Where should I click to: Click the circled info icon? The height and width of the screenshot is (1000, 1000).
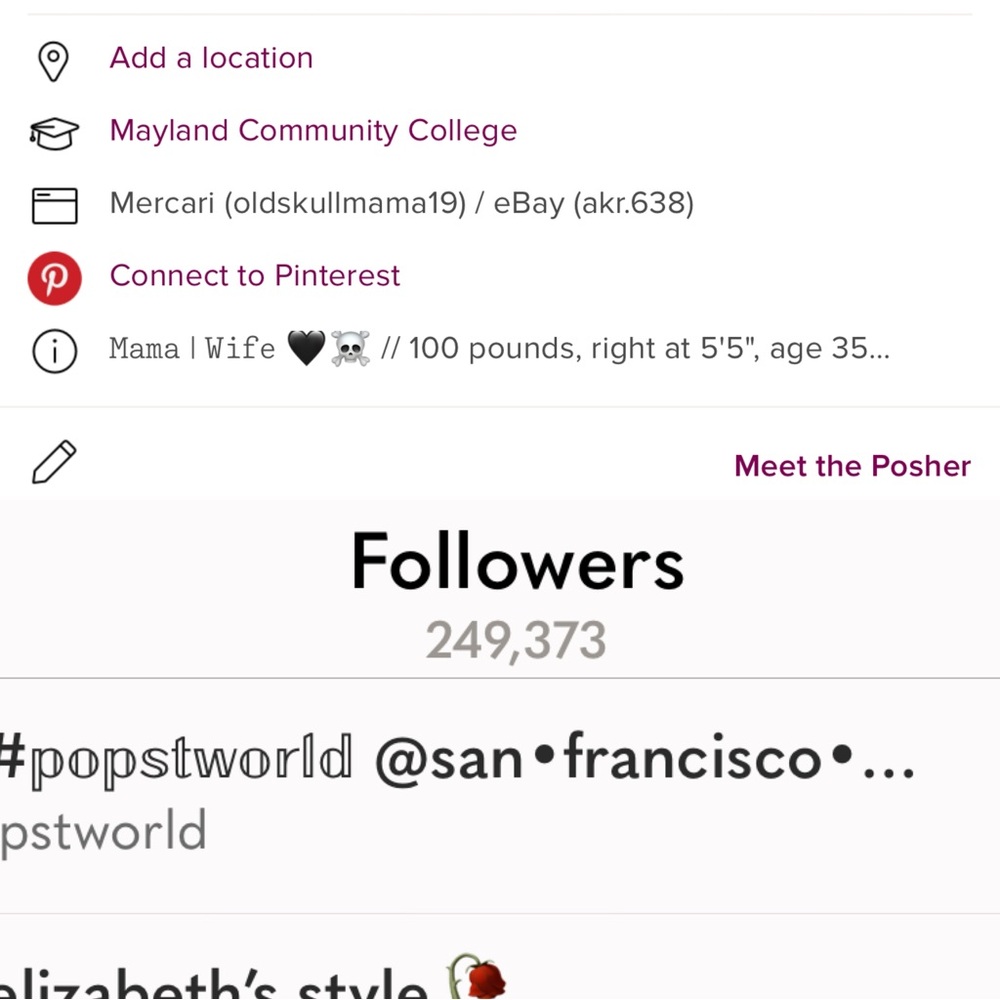pyautogui.click(x=54, y=351)
